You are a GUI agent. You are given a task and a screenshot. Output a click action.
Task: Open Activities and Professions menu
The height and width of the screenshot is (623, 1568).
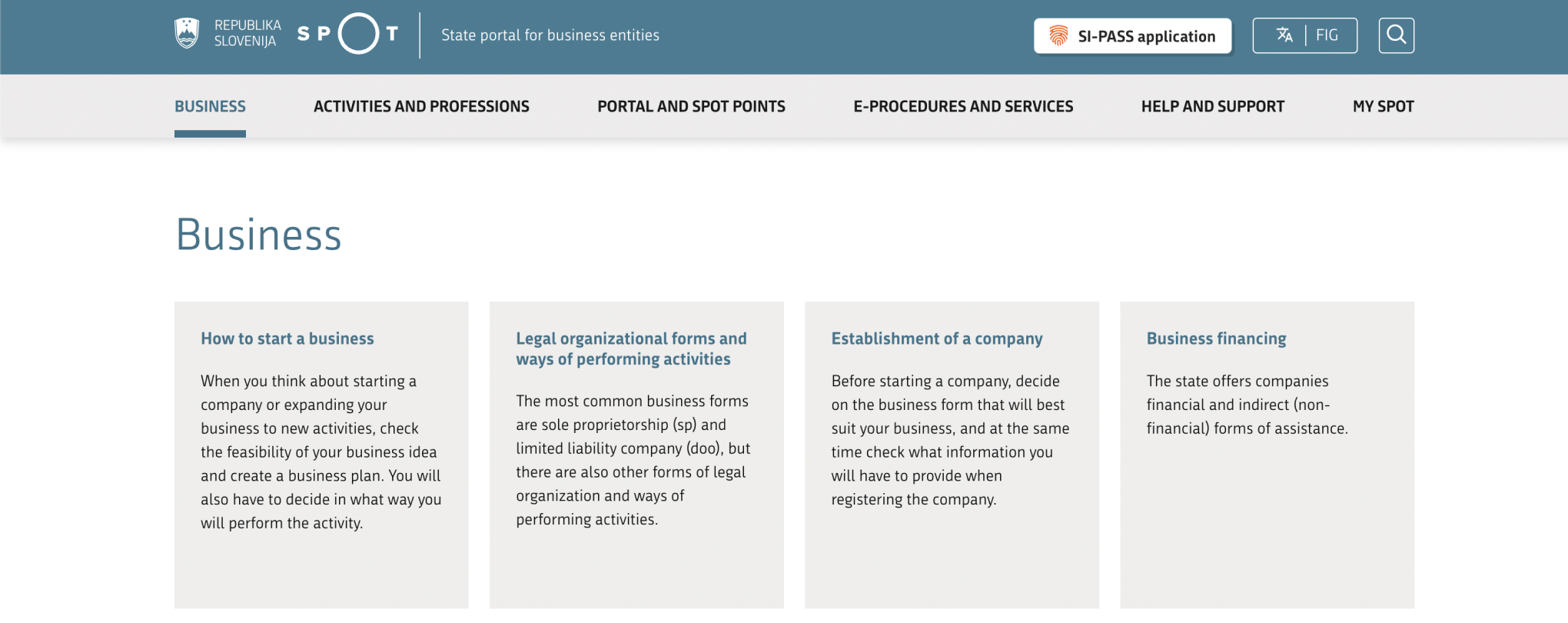pyautogui.click(x=421, y=106)
